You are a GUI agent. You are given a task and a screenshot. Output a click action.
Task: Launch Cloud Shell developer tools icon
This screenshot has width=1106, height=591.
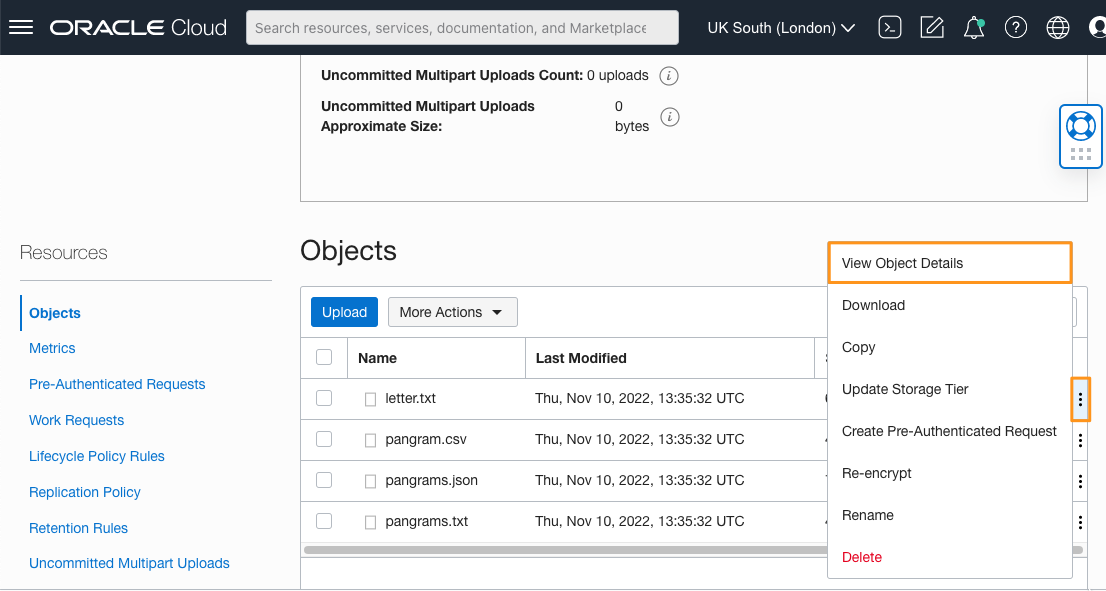889,28
